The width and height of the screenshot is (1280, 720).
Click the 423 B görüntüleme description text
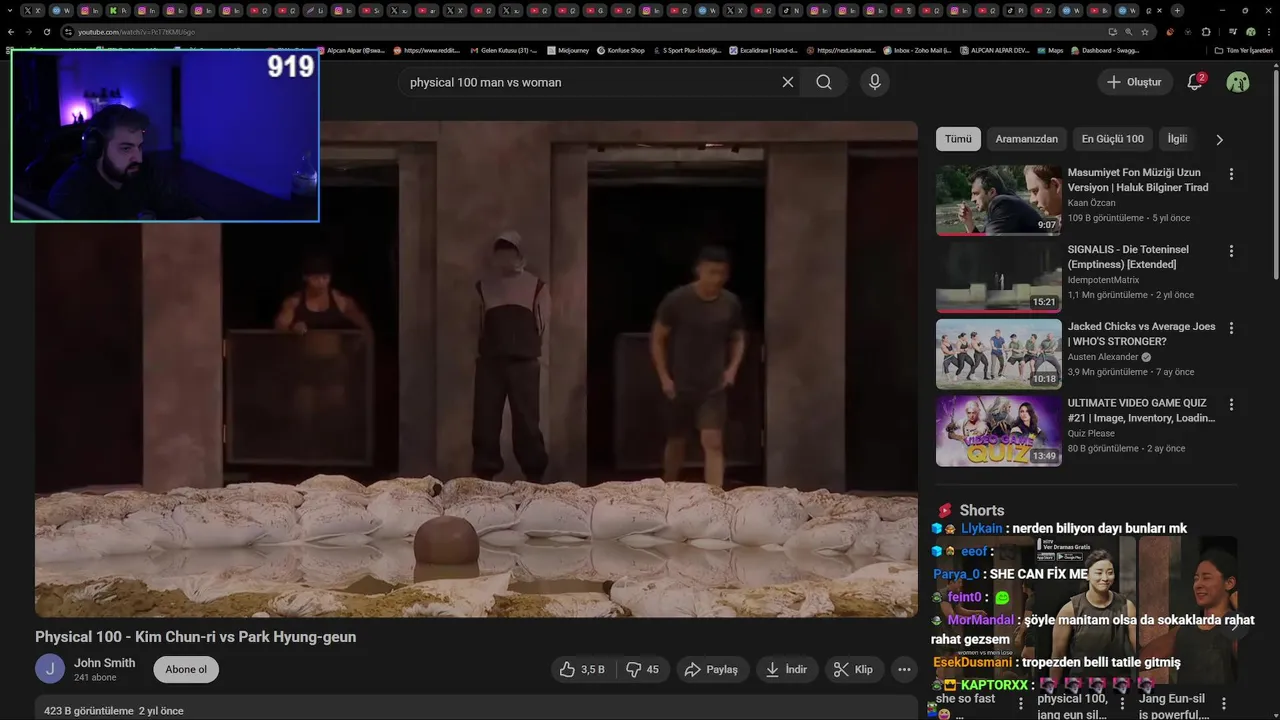(114, 711)
